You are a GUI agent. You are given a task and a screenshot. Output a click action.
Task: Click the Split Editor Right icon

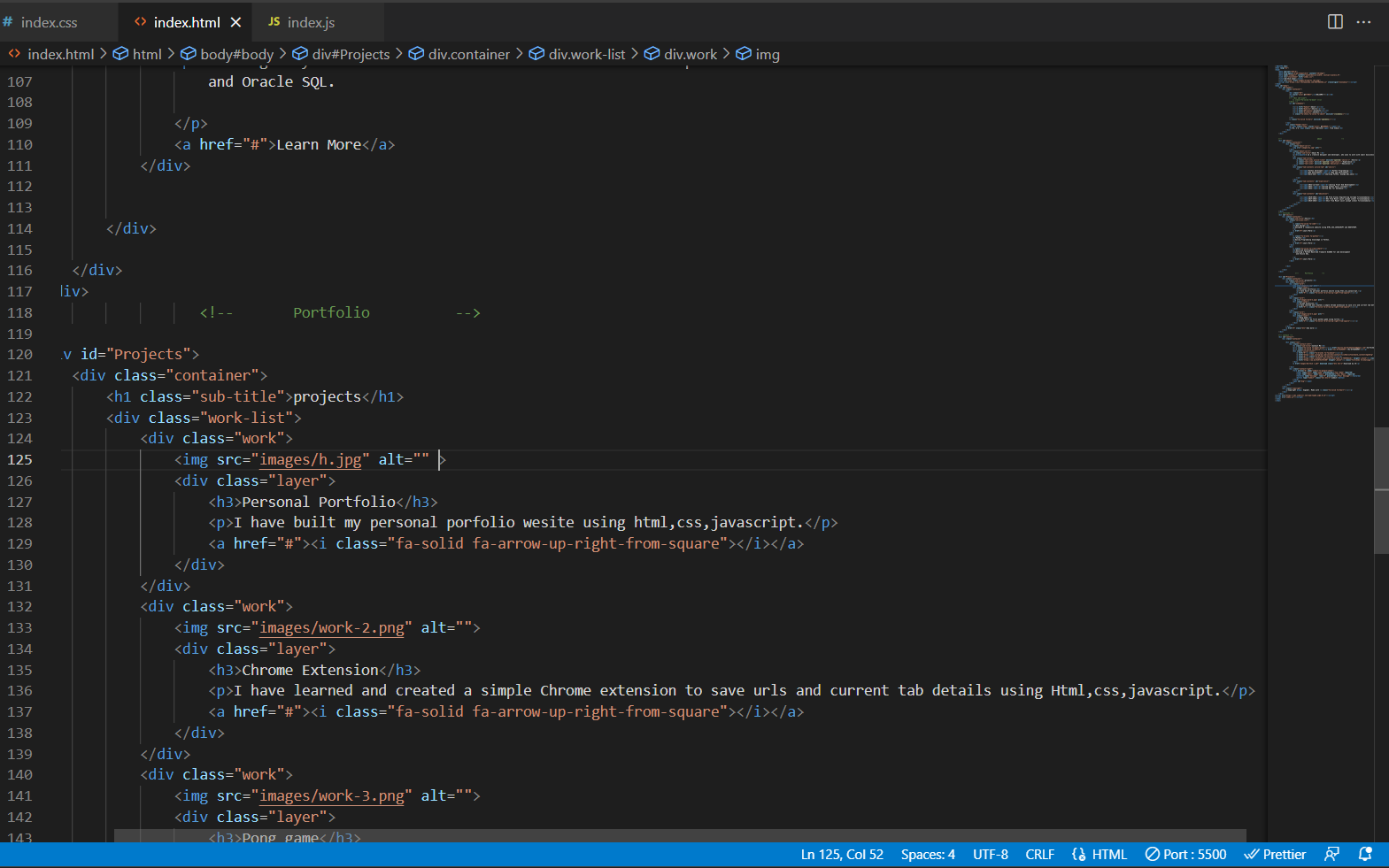pyautogui.click(x=1335, y=22)
